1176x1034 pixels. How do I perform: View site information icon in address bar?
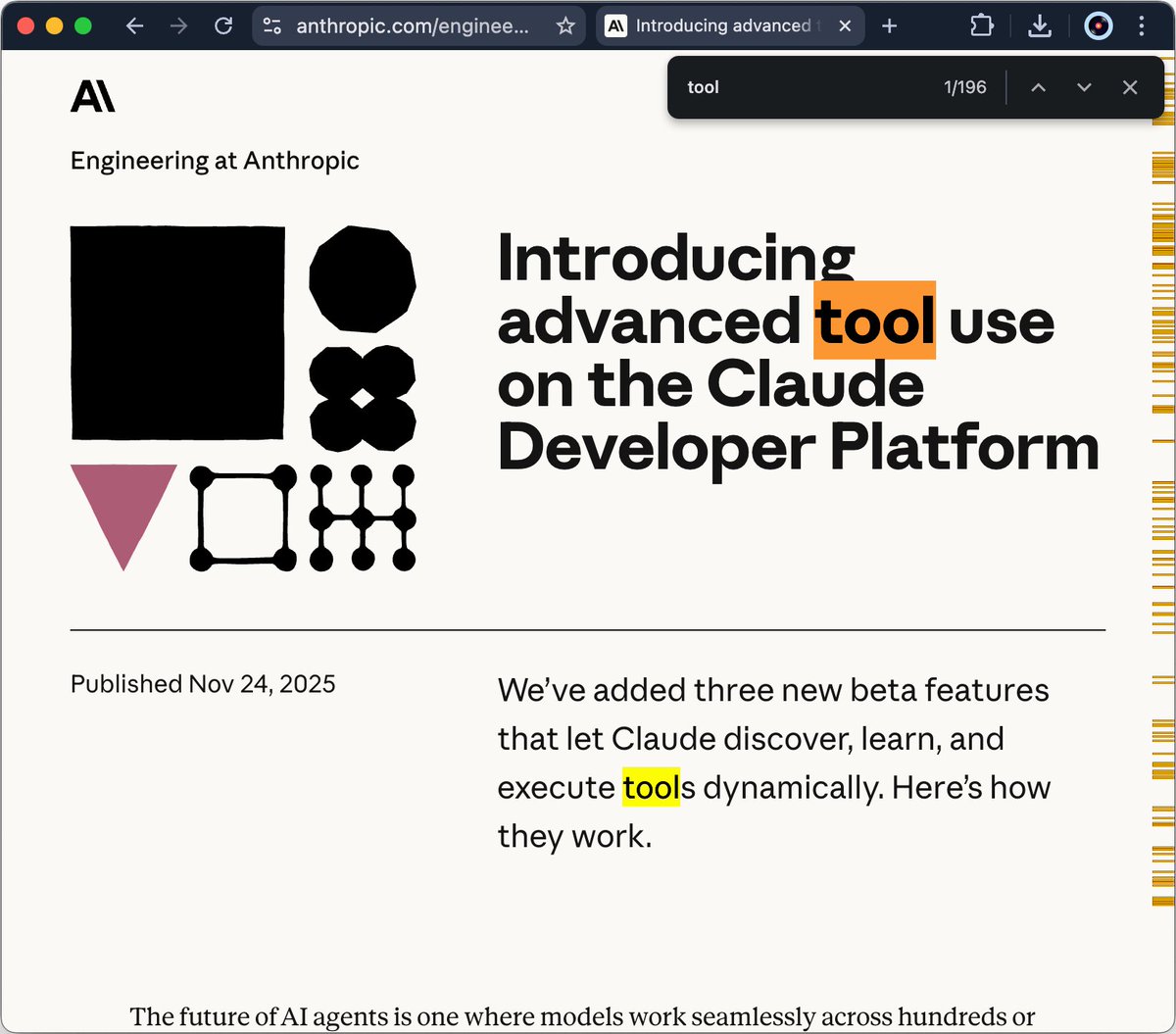[x=272, y=26]
